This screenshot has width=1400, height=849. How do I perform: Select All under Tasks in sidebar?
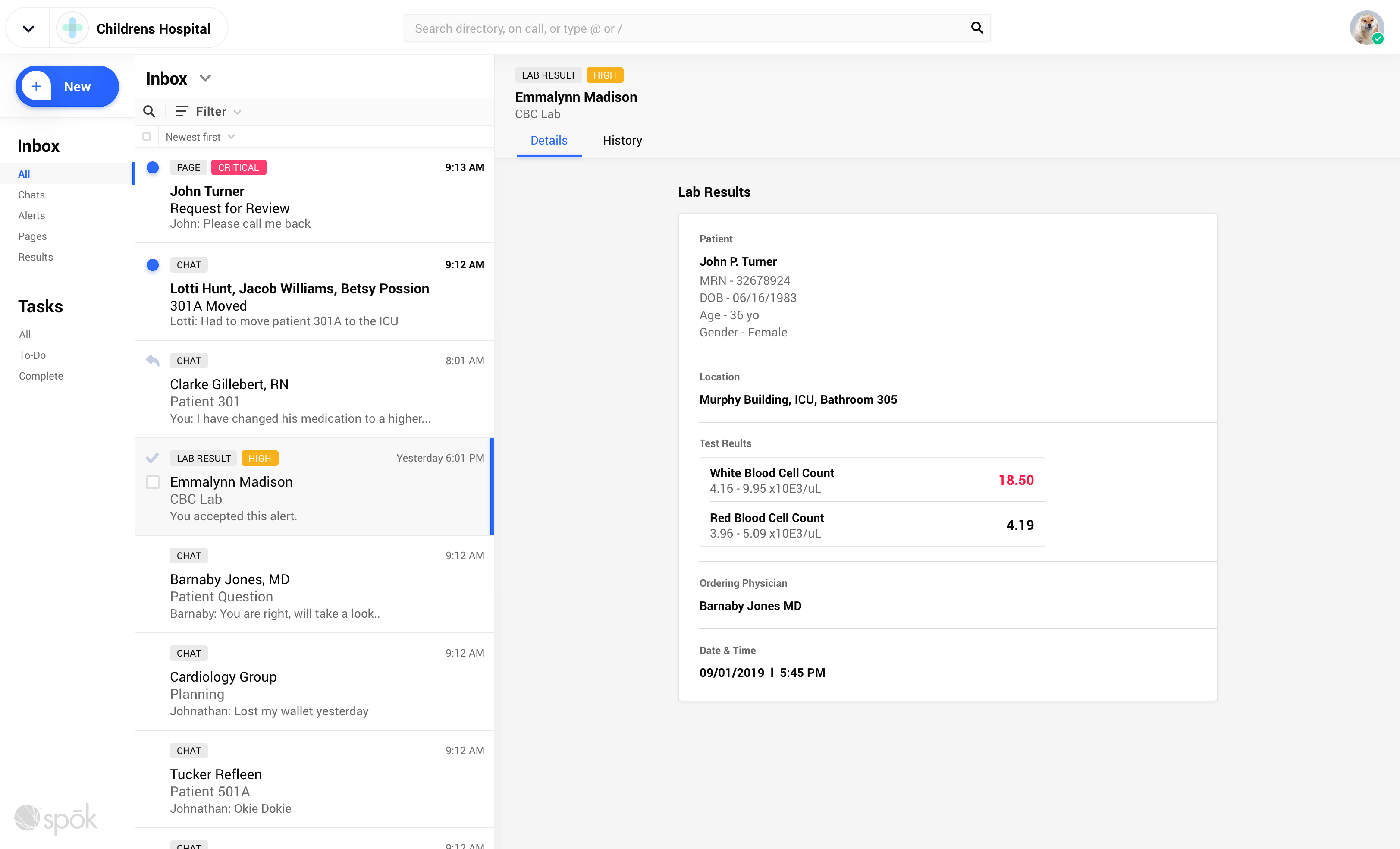click(x=25, y=335)
